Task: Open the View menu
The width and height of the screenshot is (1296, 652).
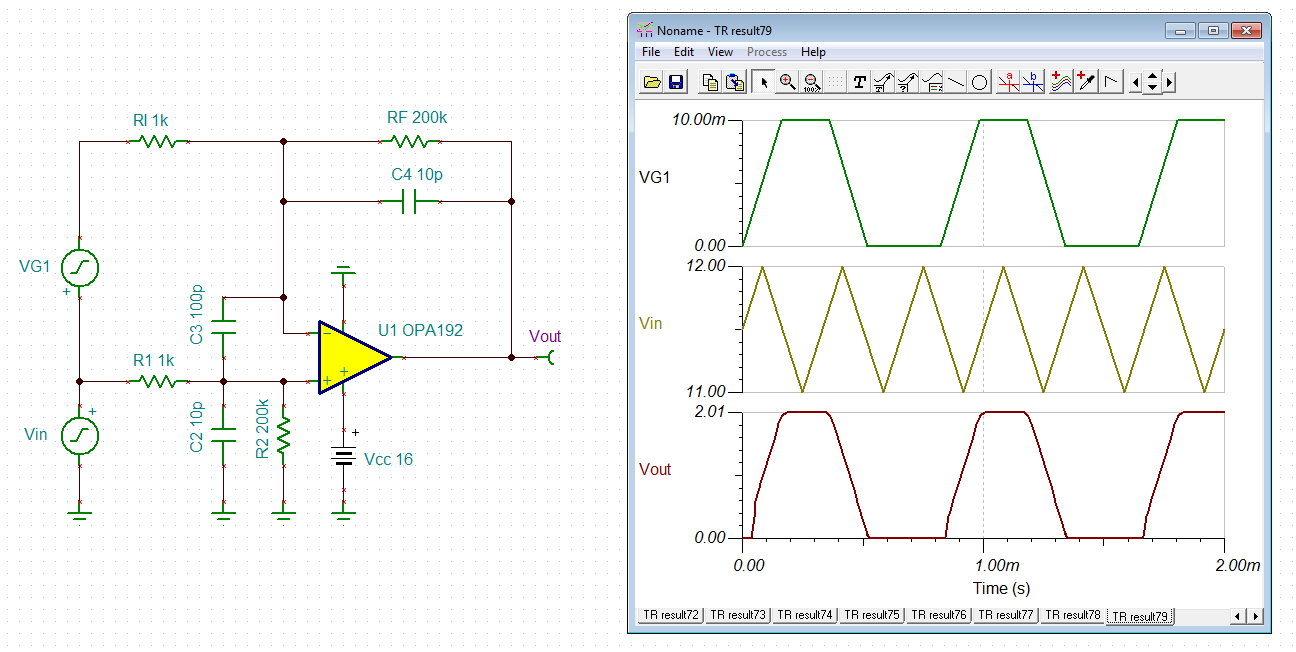Action: coord(720,52)
